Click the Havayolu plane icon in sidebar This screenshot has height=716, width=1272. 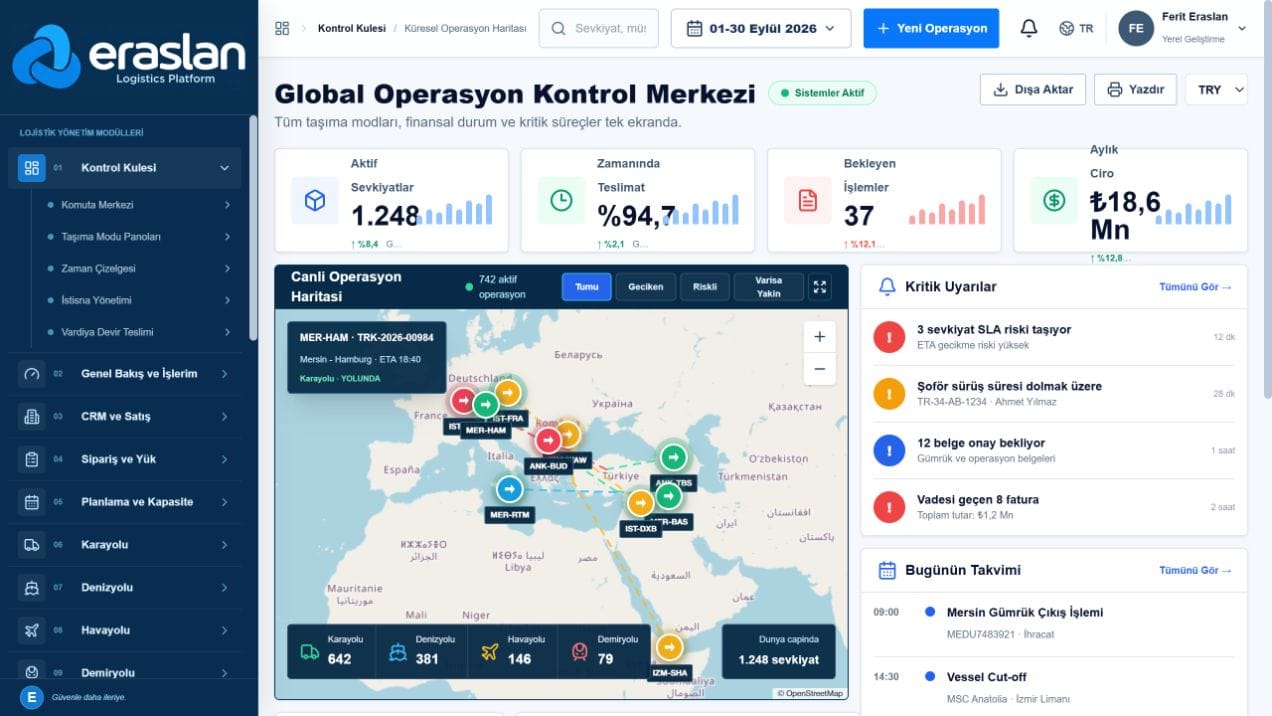32,631
